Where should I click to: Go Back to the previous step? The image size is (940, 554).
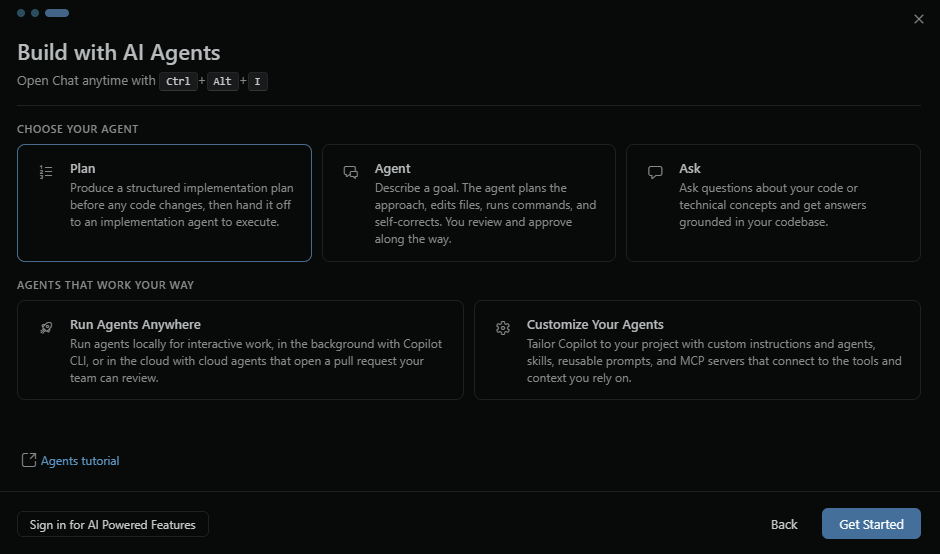click(784, 525)
